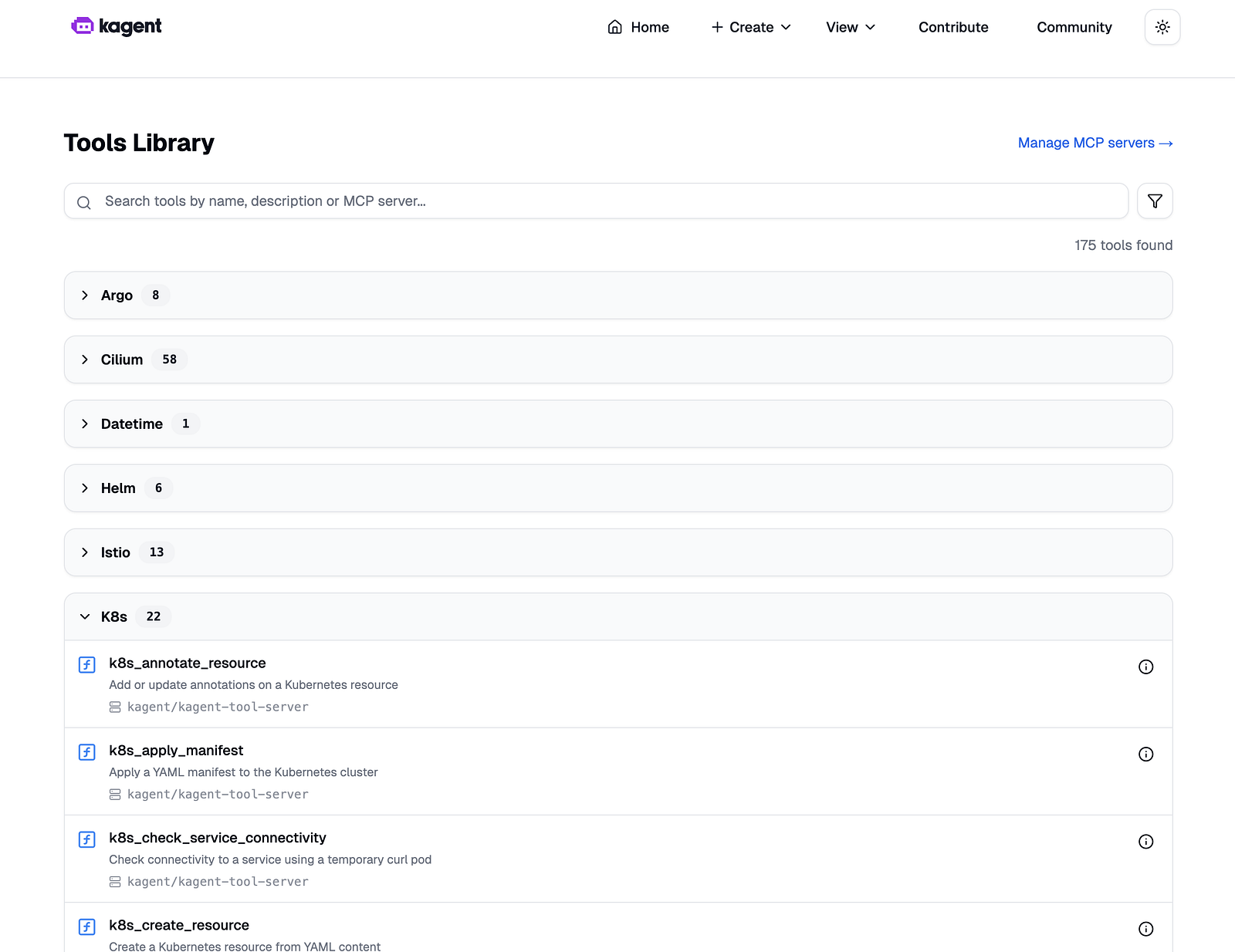Click kagent-tool-server label under k8s_annotate_resource
The image size is (1235, 952).
point(218,707)
